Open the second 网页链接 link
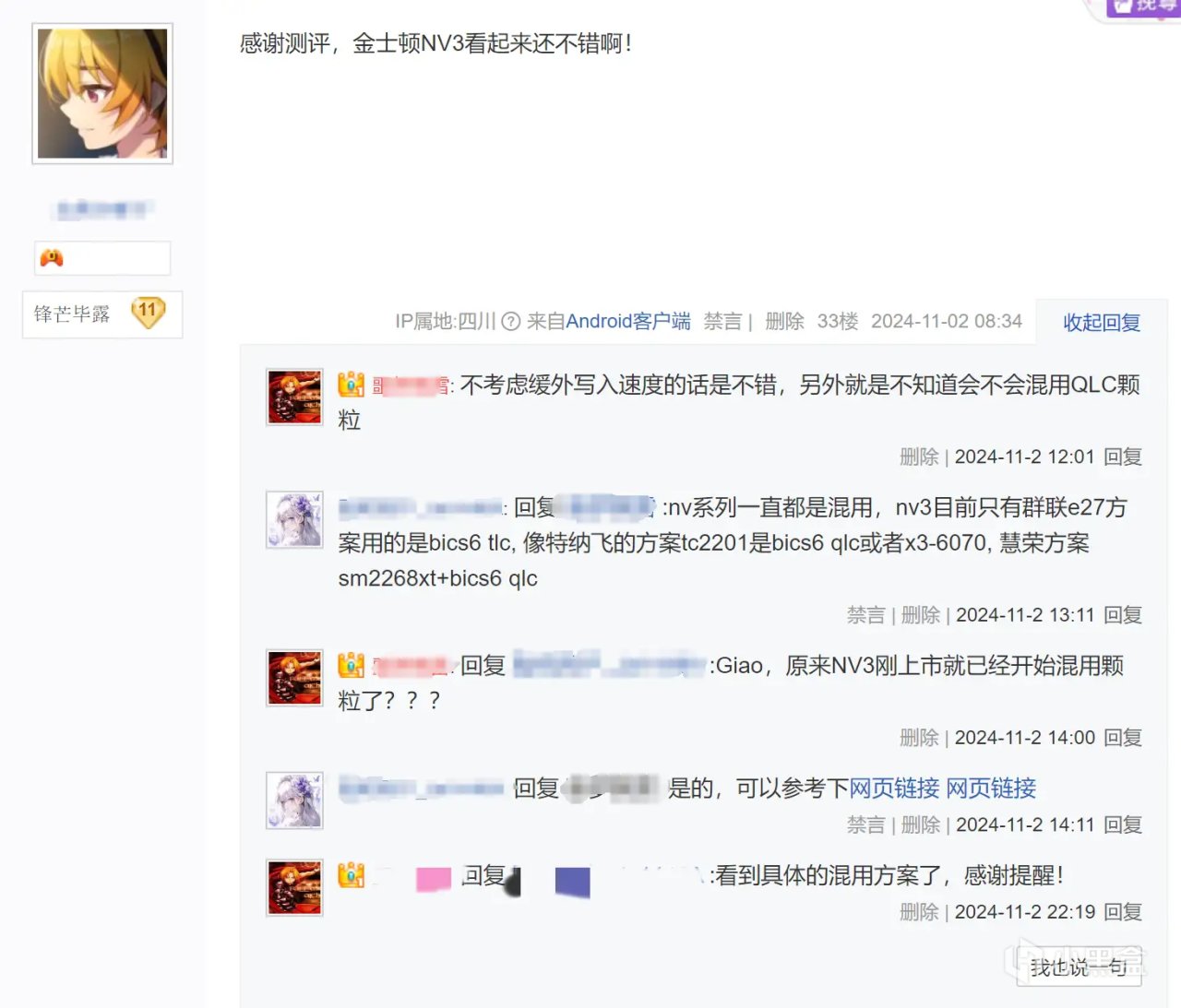 [991, 789]
